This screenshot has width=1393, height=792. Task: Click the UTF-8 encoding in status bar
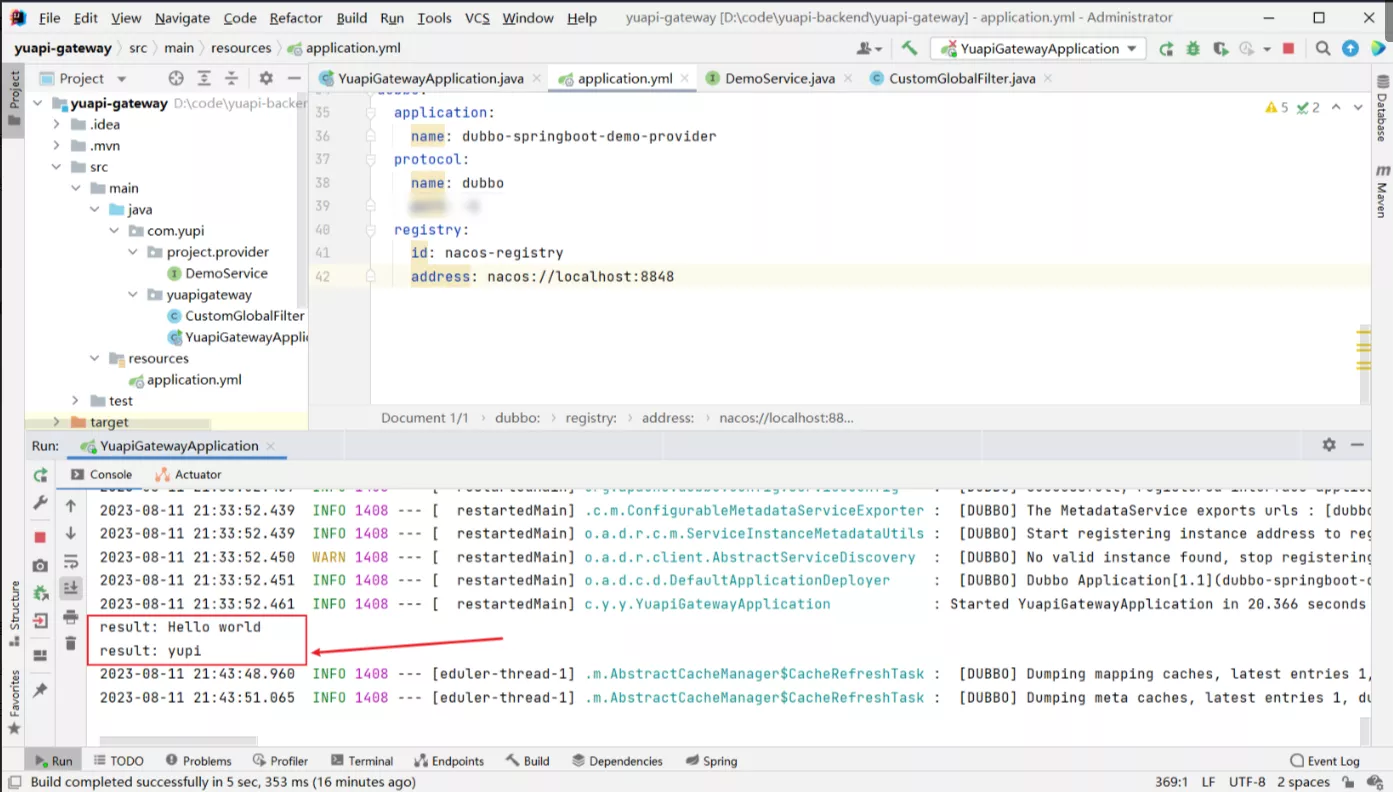click(1247, 782)
